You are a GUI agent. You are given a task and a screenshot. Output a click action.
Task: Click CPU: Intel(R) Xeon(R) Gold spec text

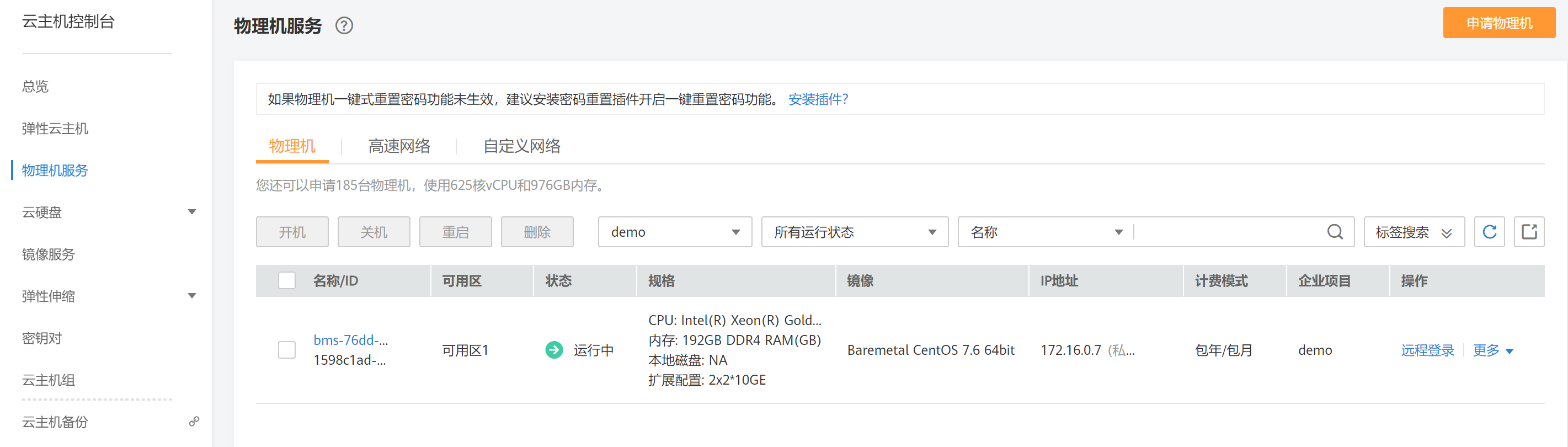(735, 320)
